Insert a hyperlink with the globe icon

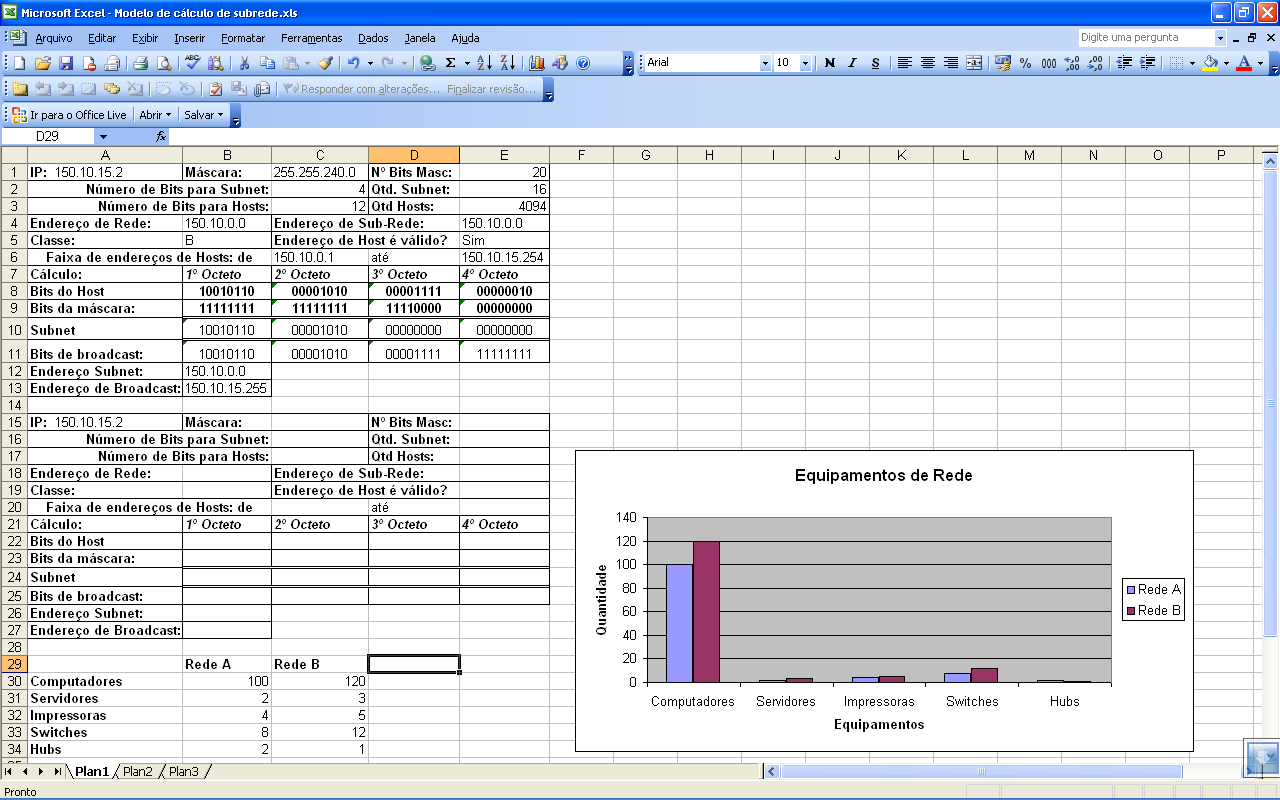point(428,63)
